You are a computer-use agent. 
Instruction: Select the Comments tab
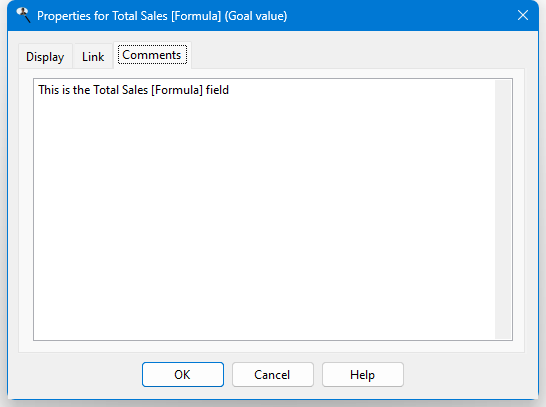point(152,55)
